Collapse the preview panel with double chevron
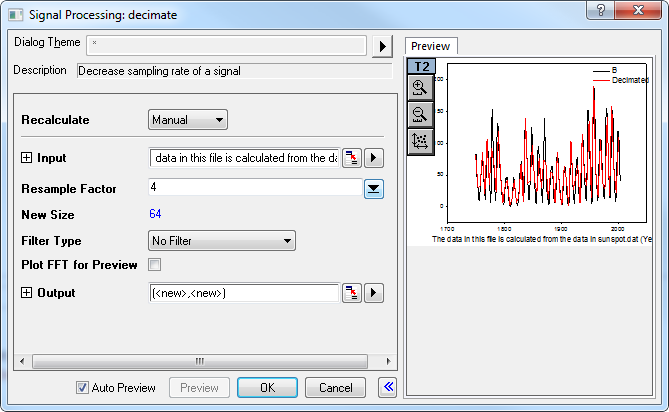 (x=388, y=387)
